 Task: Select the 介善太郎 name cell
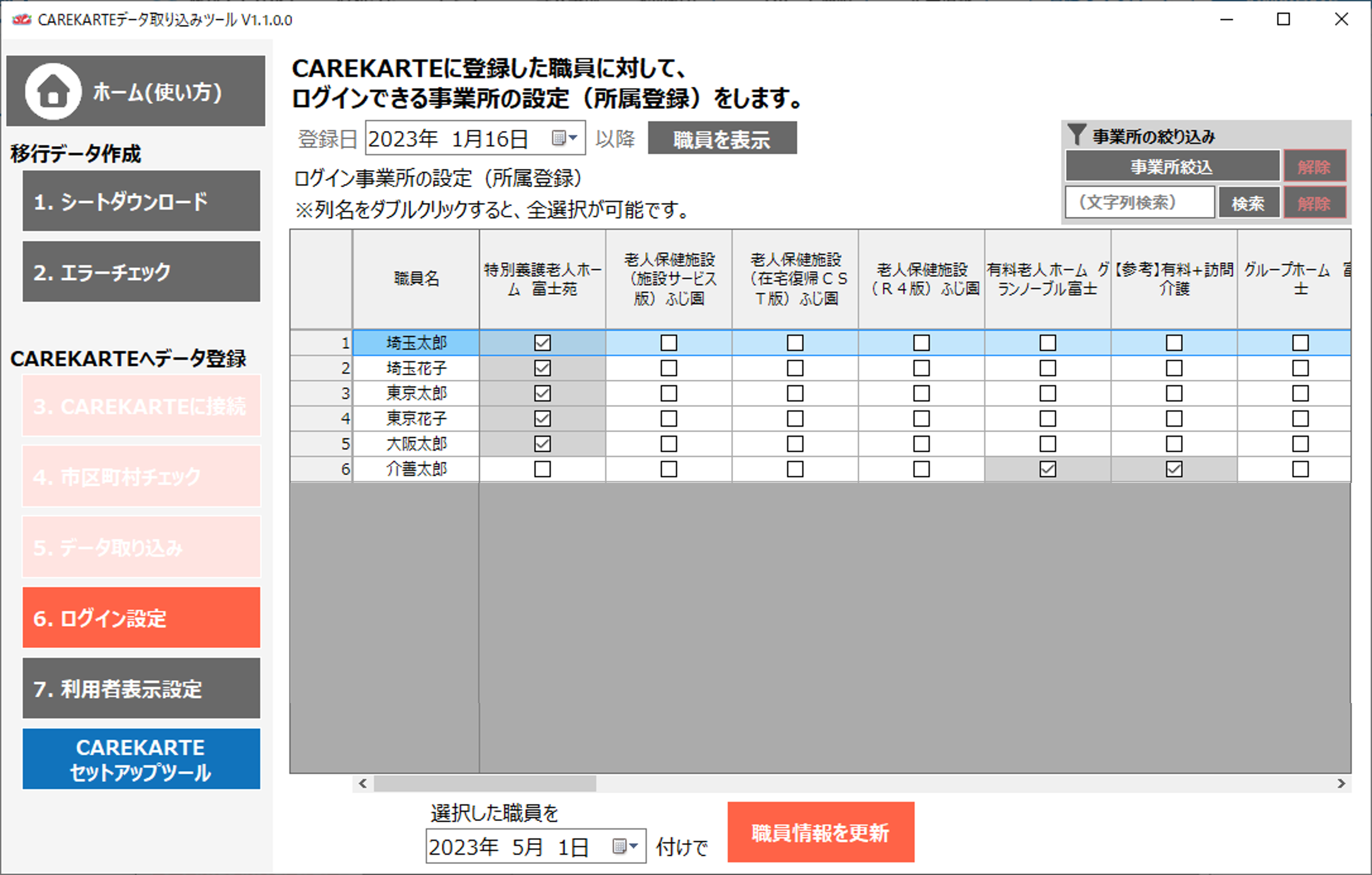coord(416,469)
